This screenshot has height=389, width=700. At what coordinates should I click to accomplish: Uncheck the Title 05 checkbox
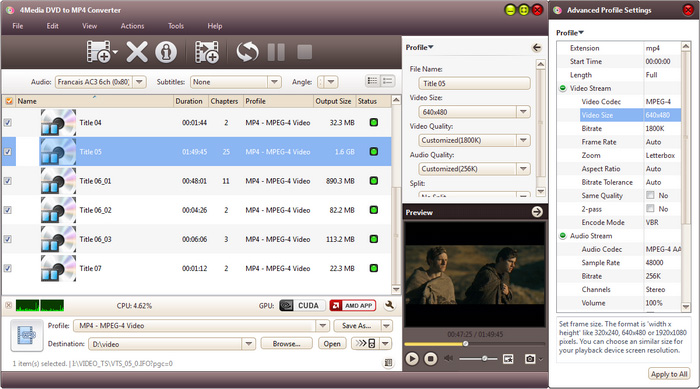[8, 151]
